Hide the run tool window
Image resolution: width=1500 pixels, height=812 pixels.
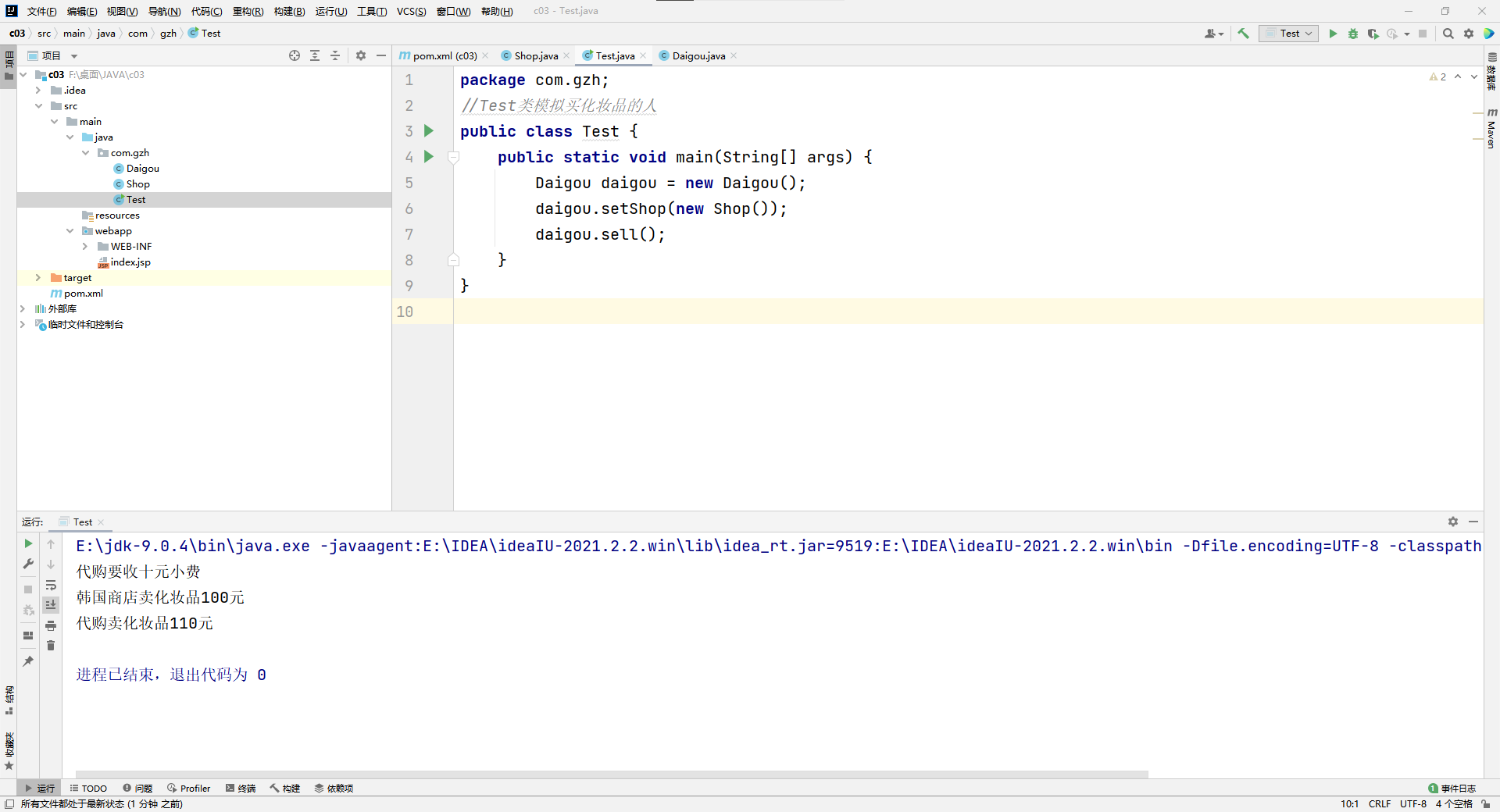click(1473, 522)
